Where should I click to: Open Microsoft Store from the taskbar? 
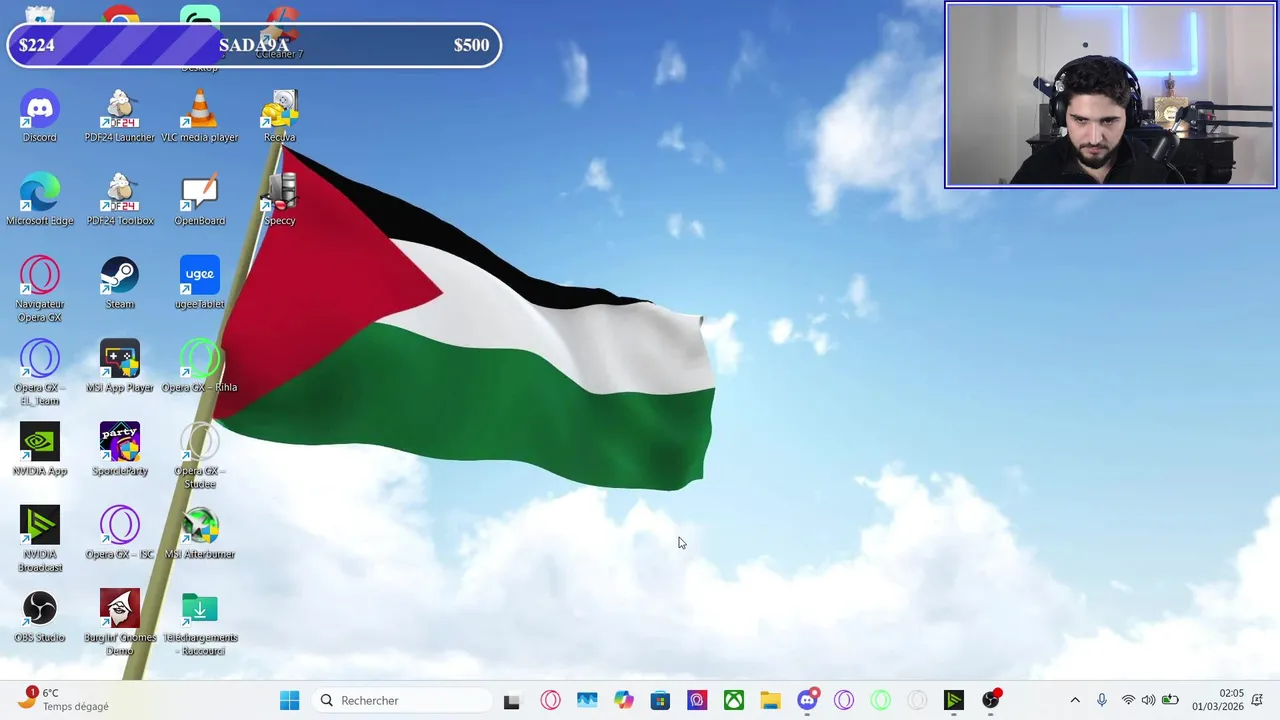[x=660, y=700]
